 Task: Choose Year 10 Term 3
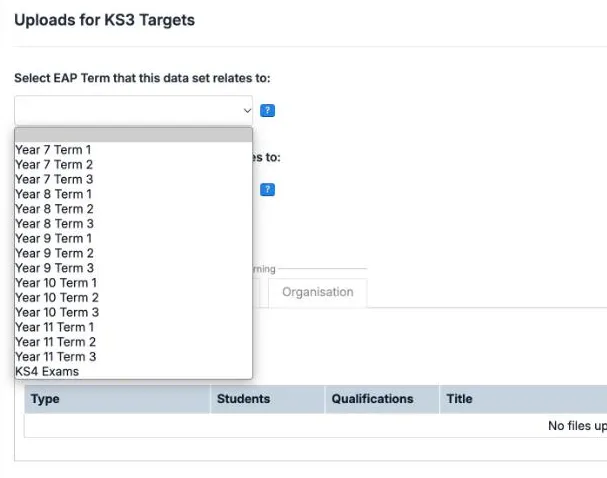click(x=134, y=312)
